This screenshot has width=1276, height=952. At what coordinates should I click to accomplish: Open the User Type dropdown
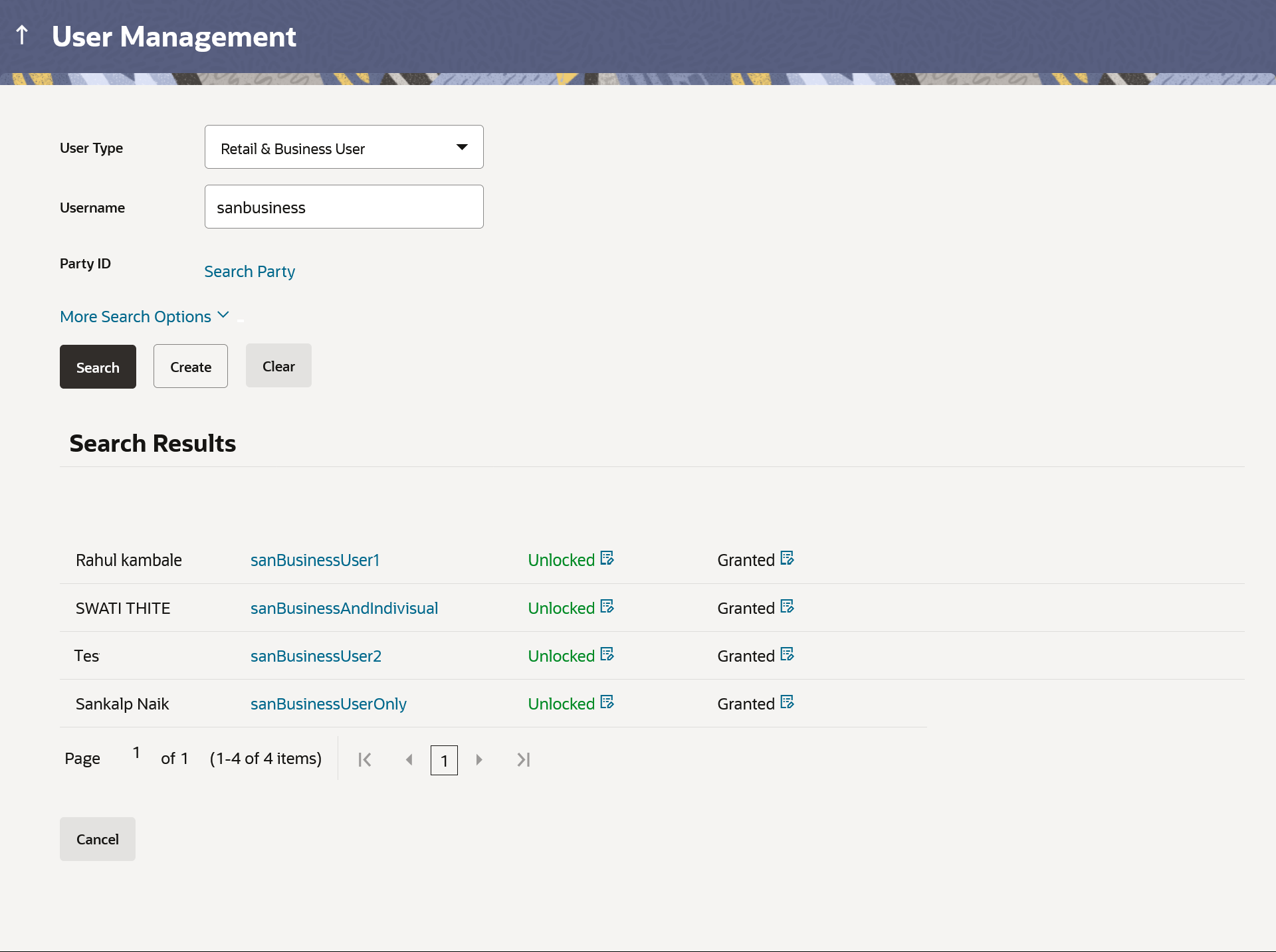[344, 147]
